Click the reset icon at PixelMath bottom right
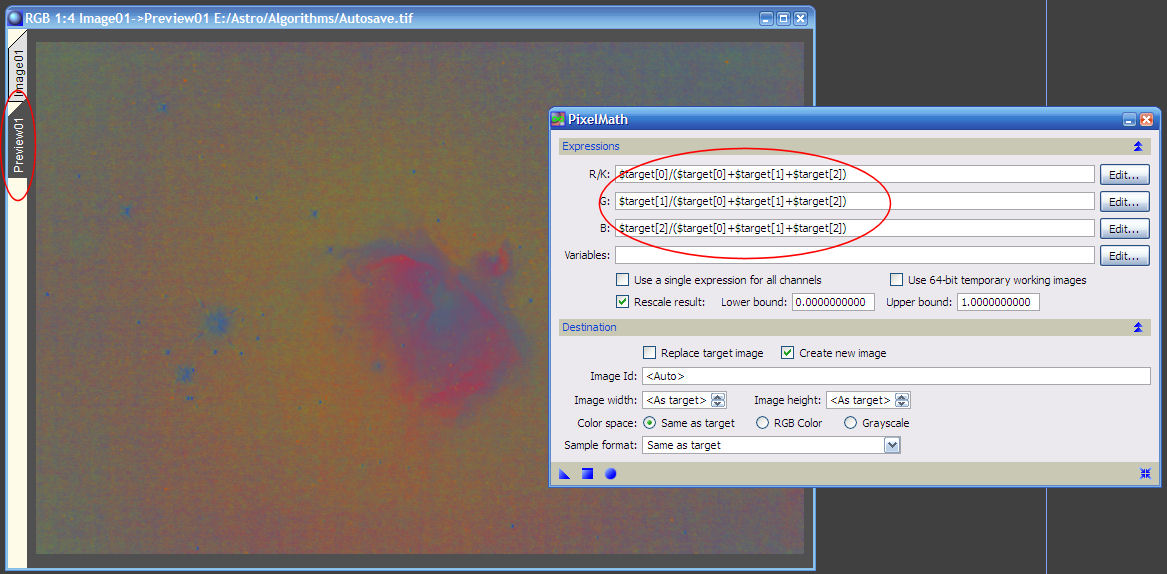Viewport: 1167px width, 574px height. 1145,473
